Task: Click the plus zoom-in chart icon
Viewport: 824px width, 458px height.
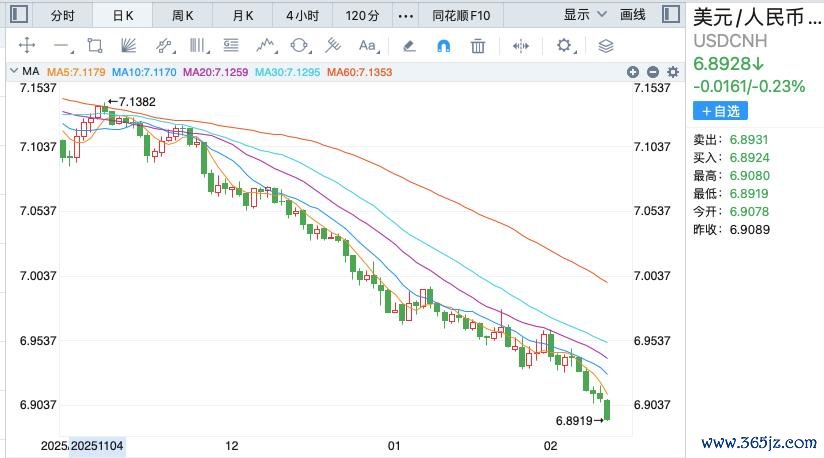Action: (633, 72)
